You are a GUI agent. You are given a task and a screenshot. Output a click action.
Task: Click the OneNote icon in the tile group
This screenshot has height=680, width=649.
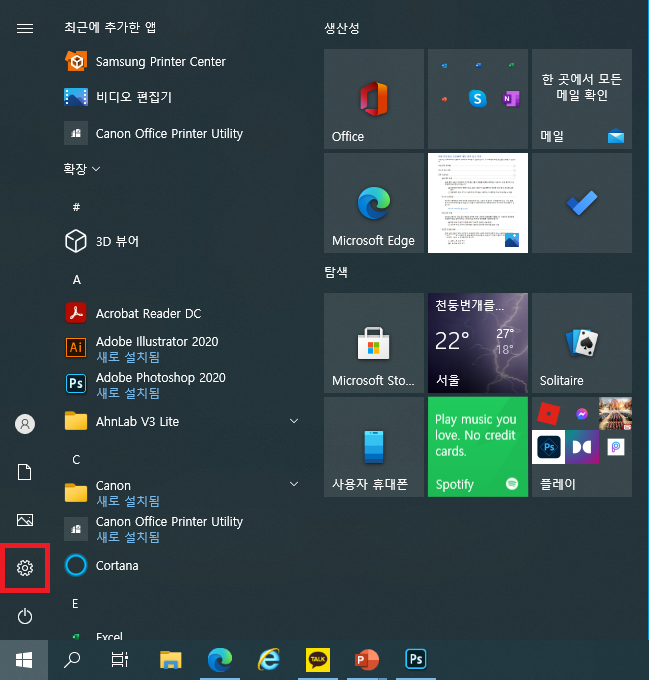511,99
